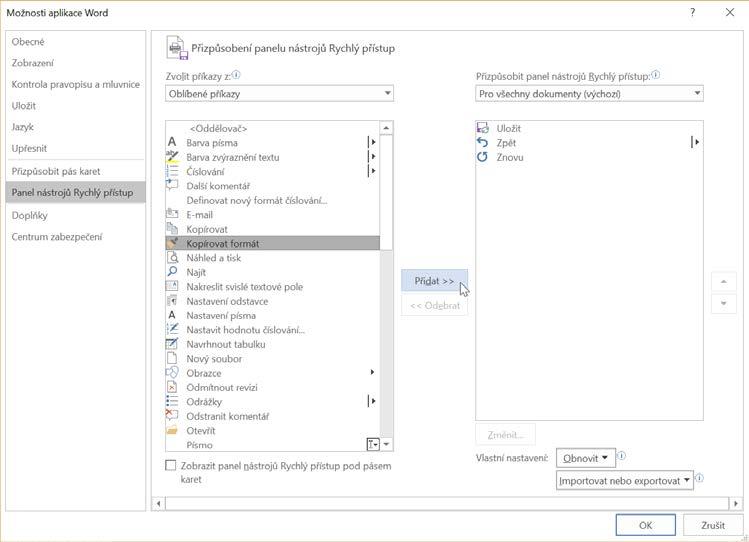Screen dimensions: 749x542
Task: Click the Nakreslit svislé textové pole icon
Action: click(x=172, y=286)
